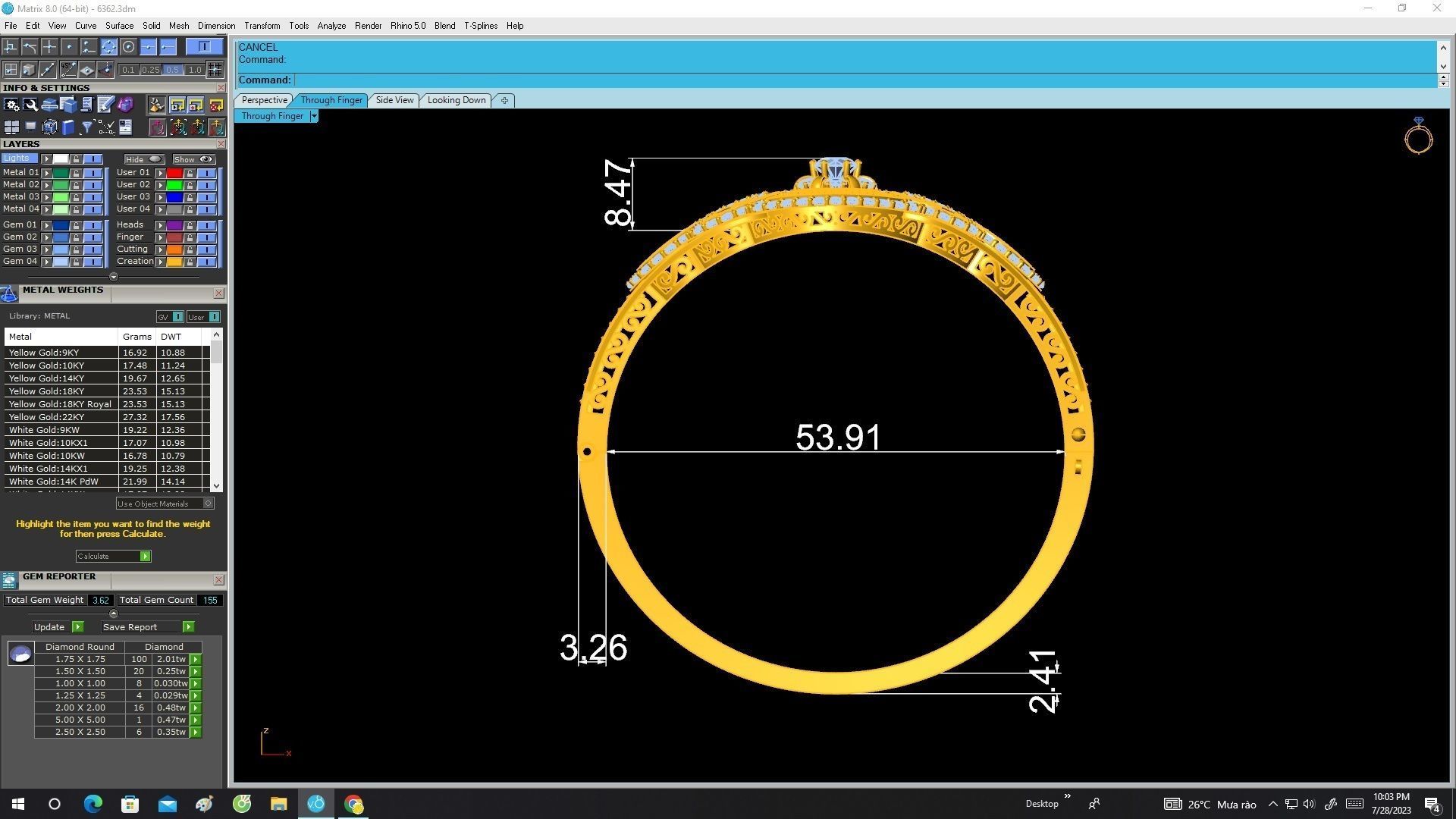Expand the Creation layer arrow
Image resolution: width=1456 pixels, height=819 pixels.
point(160,262)
